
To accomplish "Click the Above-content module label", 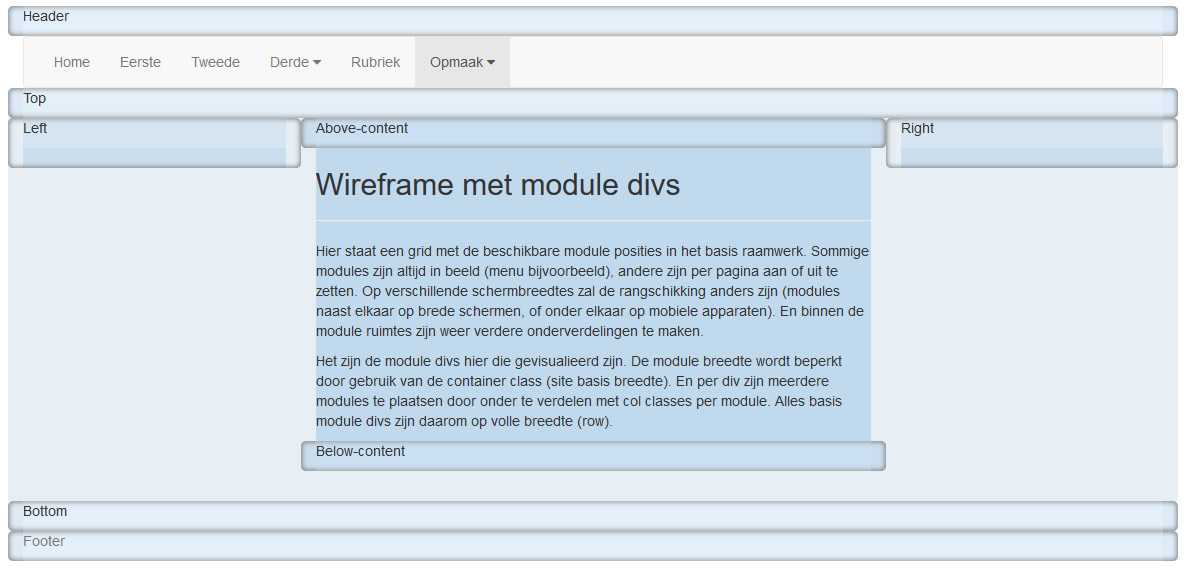I will point(362,129).
